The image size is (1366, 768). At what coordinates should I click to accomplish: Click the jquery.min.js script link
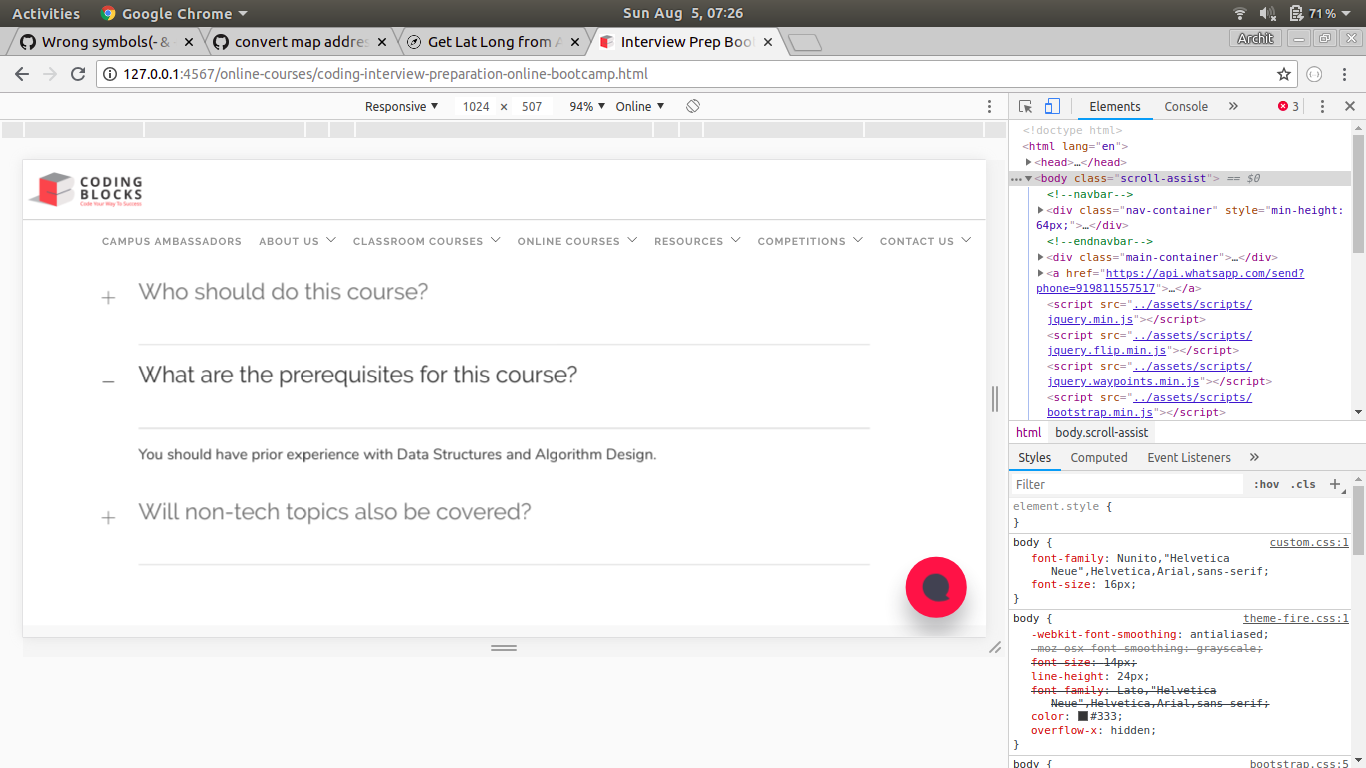1090,319
